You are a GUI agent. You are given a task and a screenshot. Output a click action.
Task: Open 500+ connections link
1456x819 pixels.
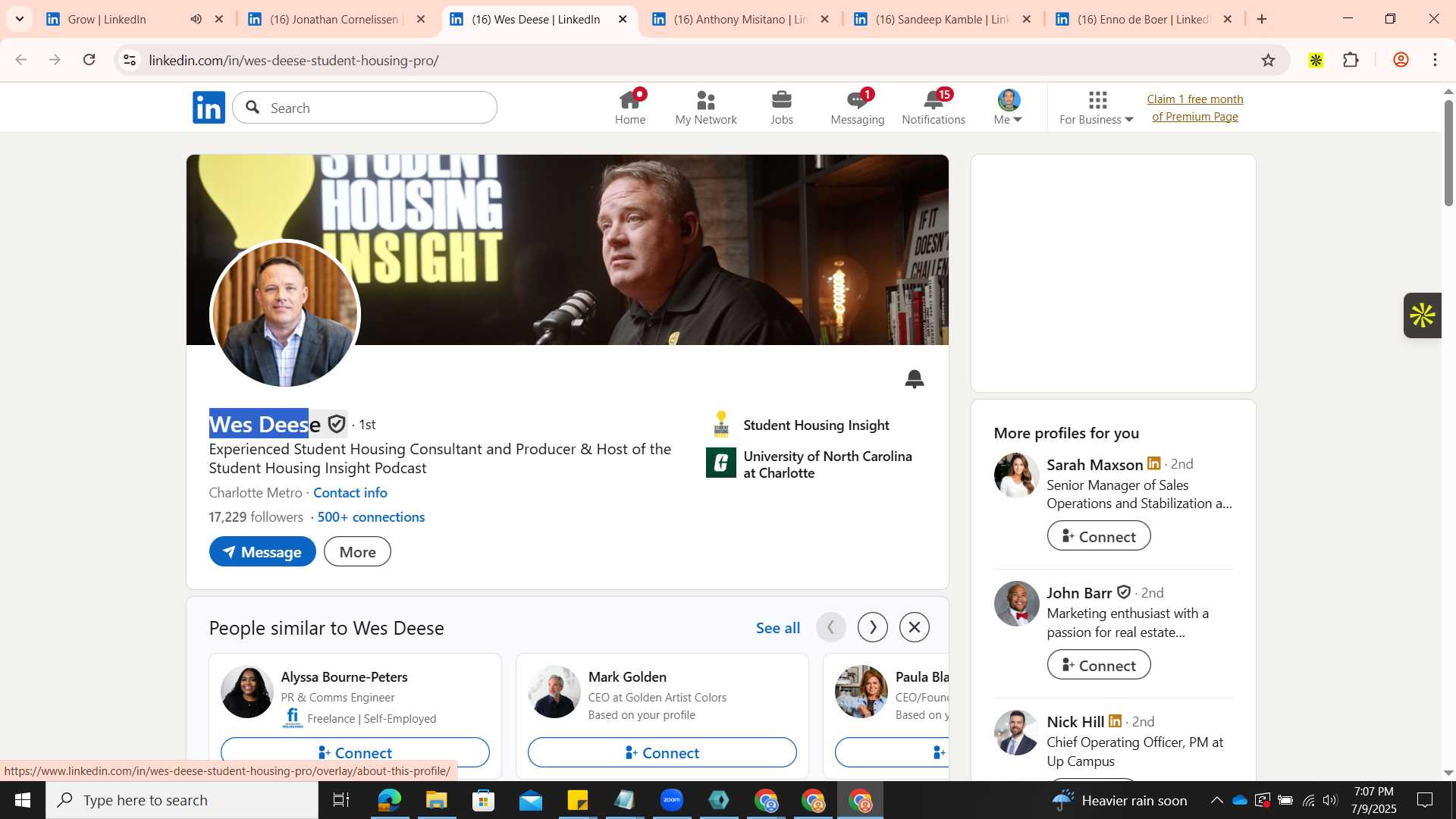pyautogui.click(x=371, y=517)
